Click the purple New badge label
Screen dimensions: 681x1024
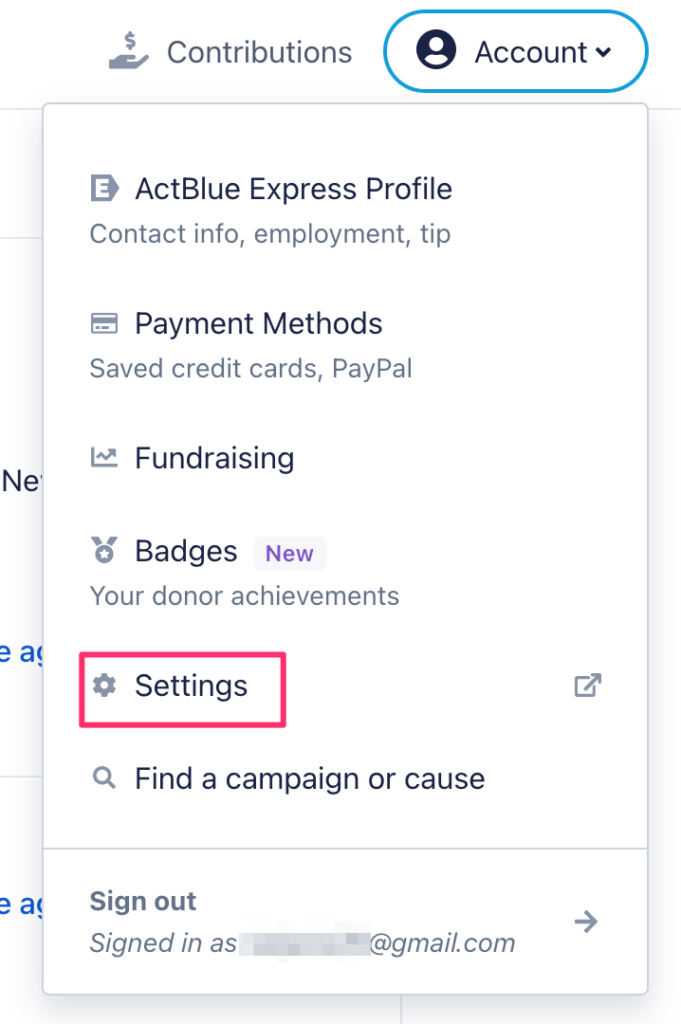pyautogui.click(x=289, y=553)
